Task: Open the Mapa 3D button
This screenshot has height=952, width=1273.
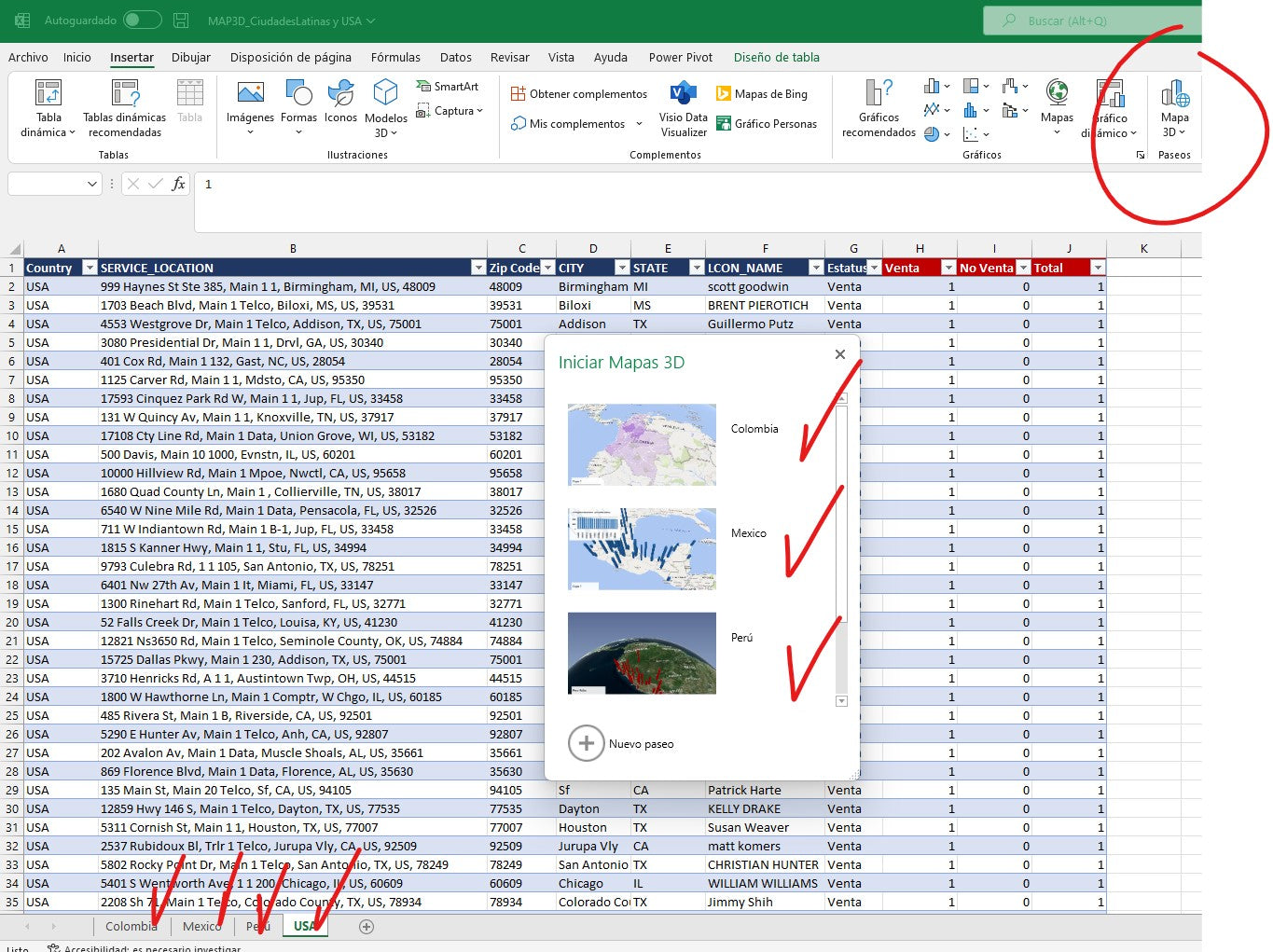Action: (1174, 108)
